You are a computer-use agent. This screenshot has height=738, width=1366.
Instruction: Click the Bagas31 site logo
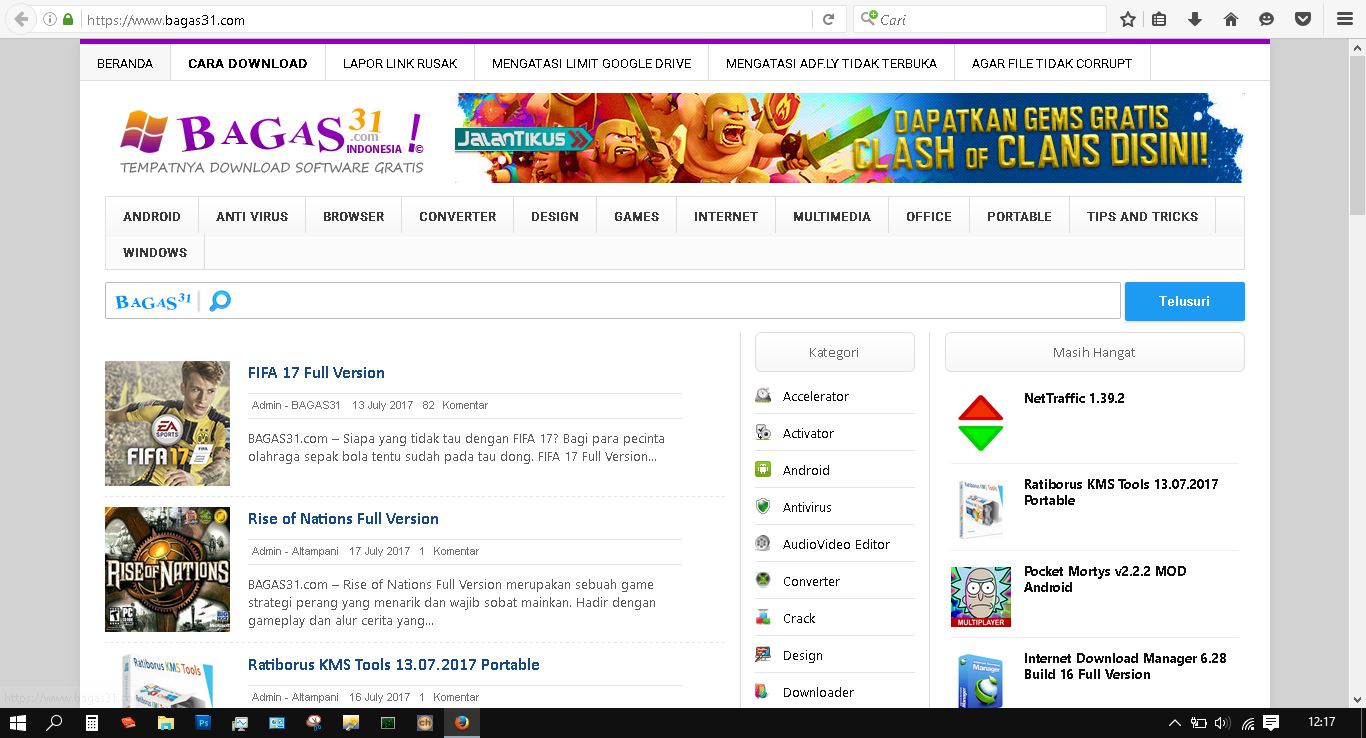point(272,140)
